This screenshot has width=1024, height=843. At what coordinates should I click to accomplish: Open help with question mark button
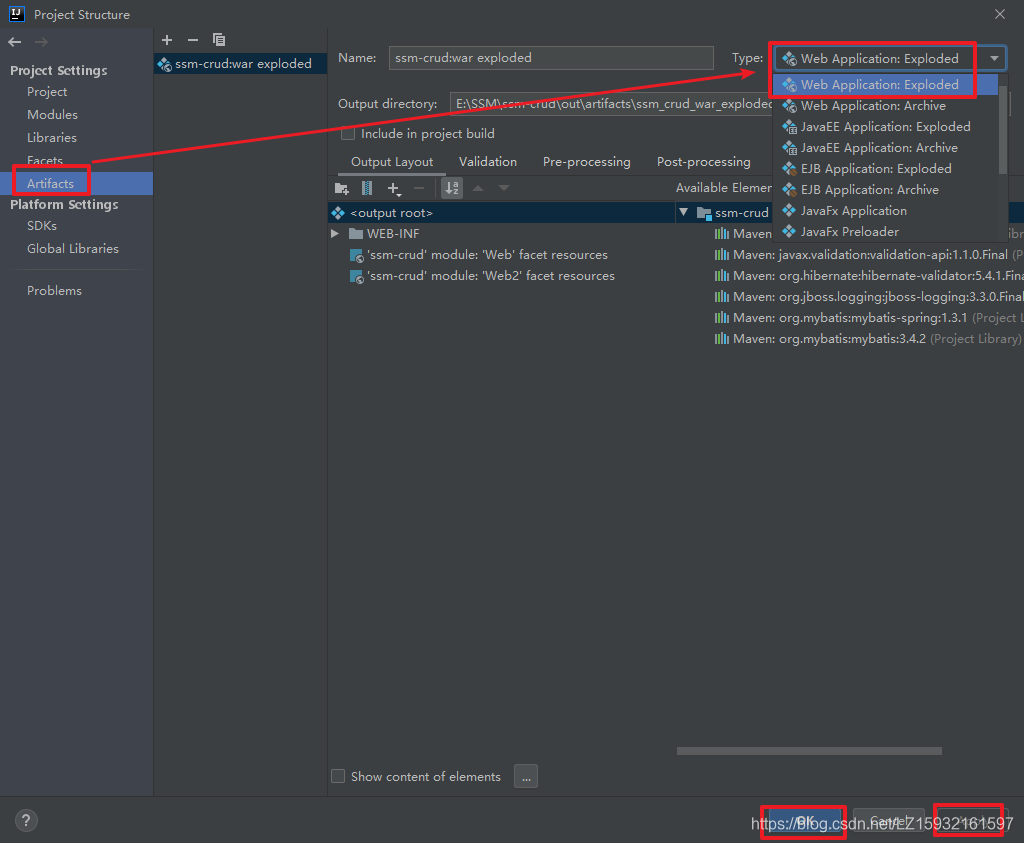point(26,820)
